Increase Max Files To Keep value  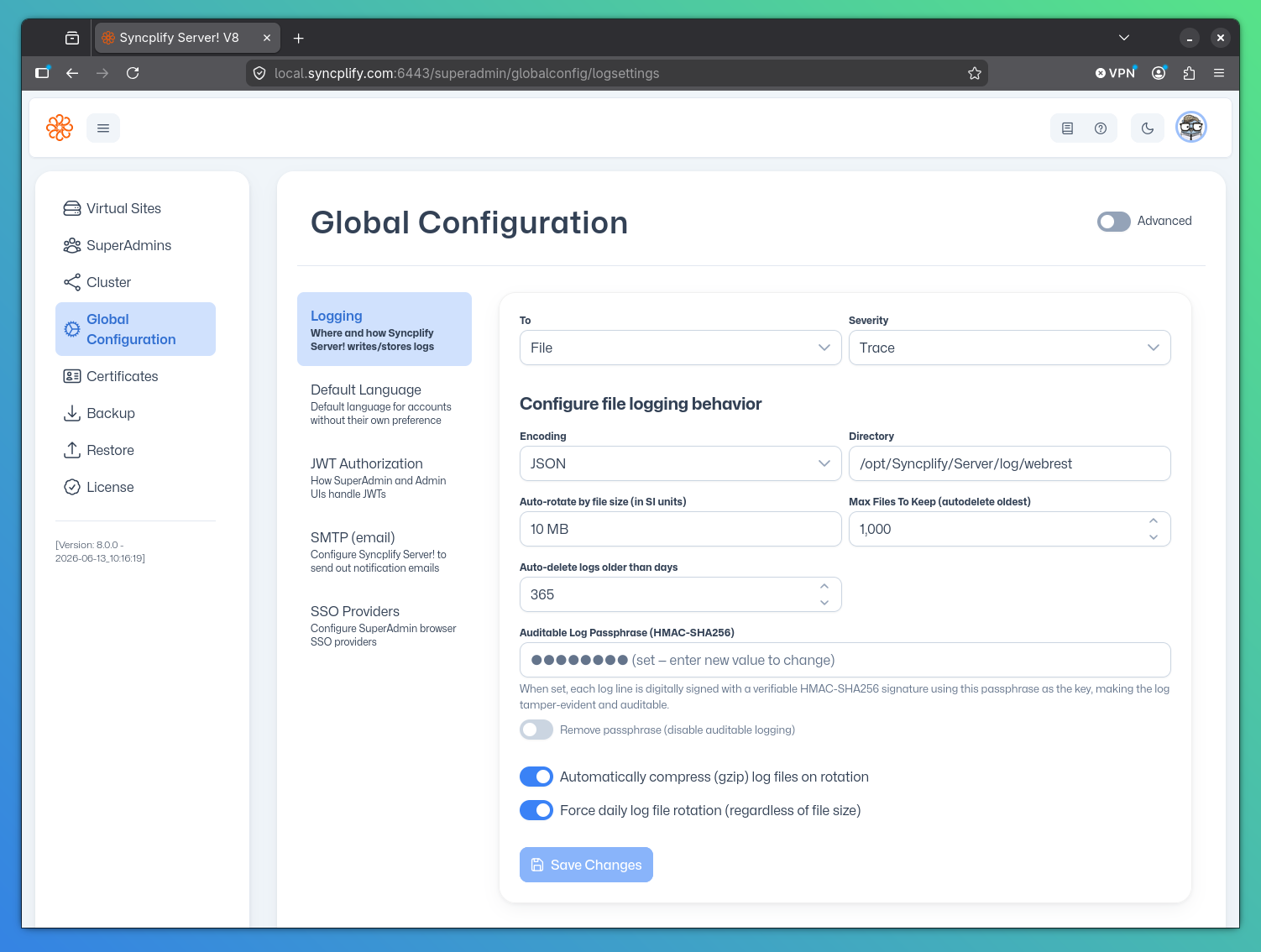(1154, 520)
